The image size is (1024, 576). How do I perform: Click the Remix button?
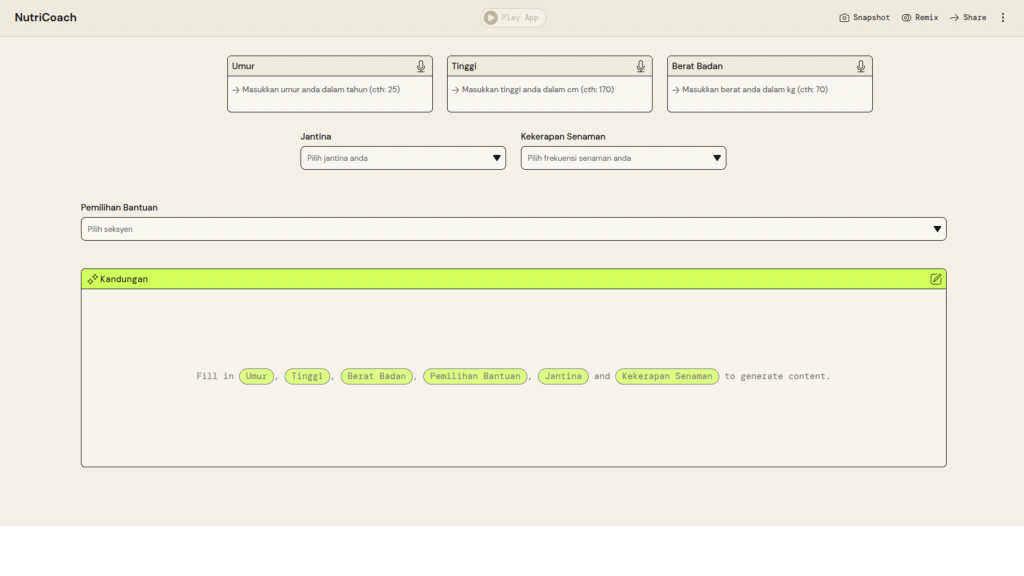click(919, 17)
